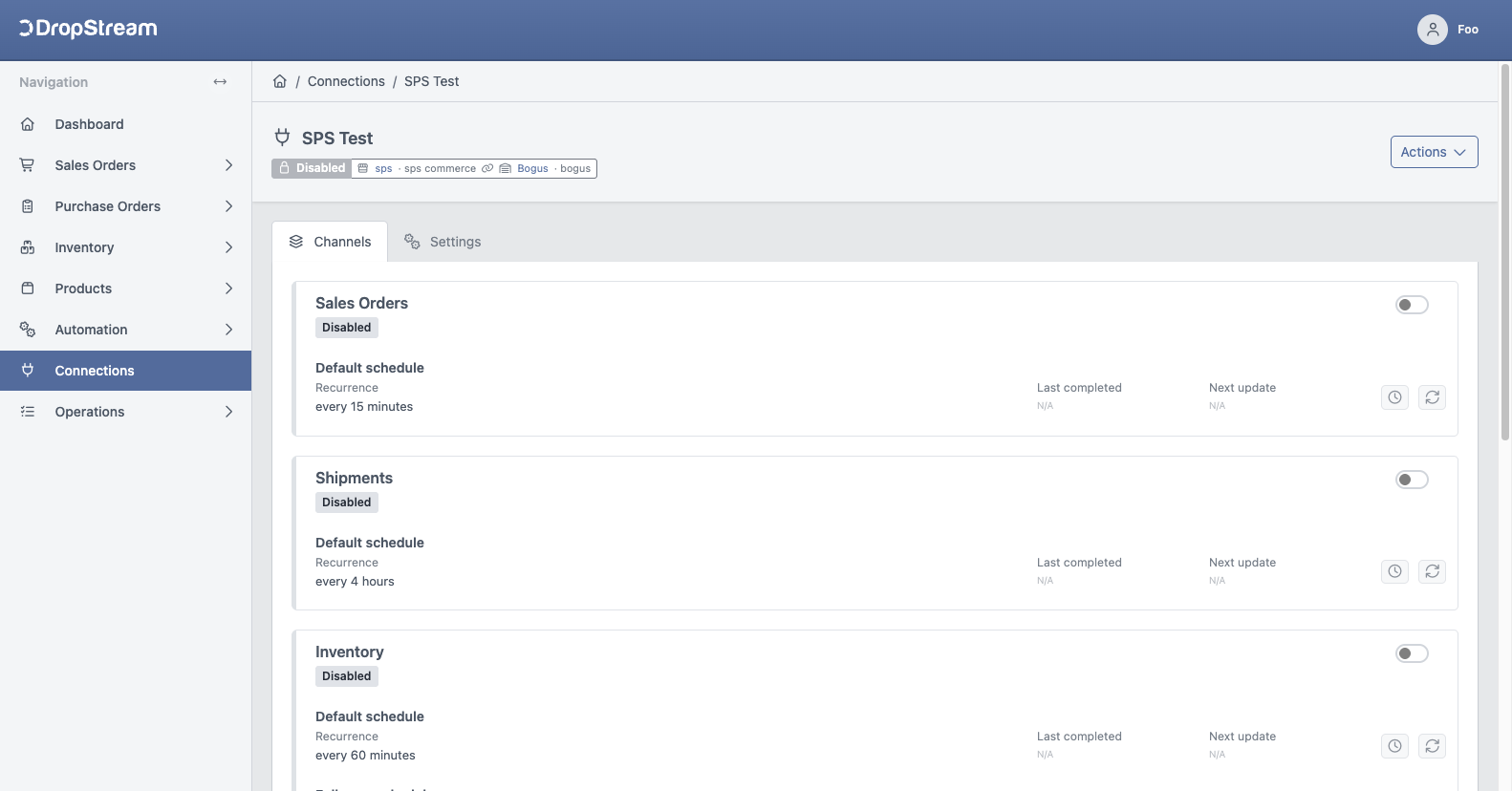Image resolution: width=1512 pixels, height=791 pixels.
Task: Click the 'every 15 minutes' recurrence text
Action: pyautogui.click(x=364, y=407)
